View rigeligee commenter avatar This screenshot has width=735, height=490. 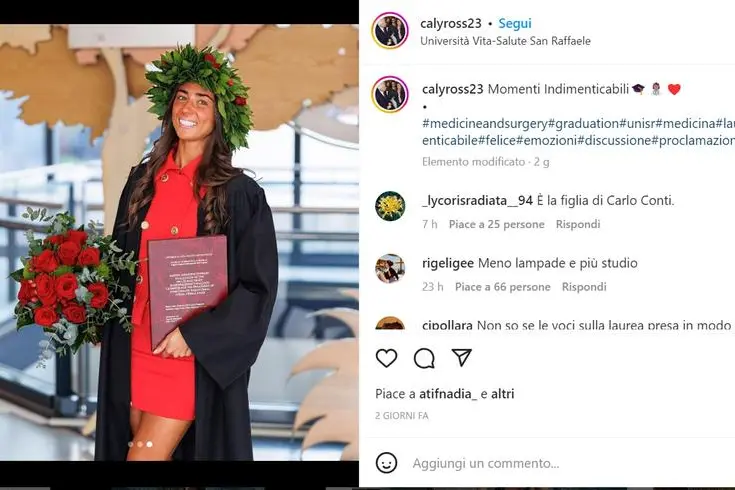tap(390, 269)
